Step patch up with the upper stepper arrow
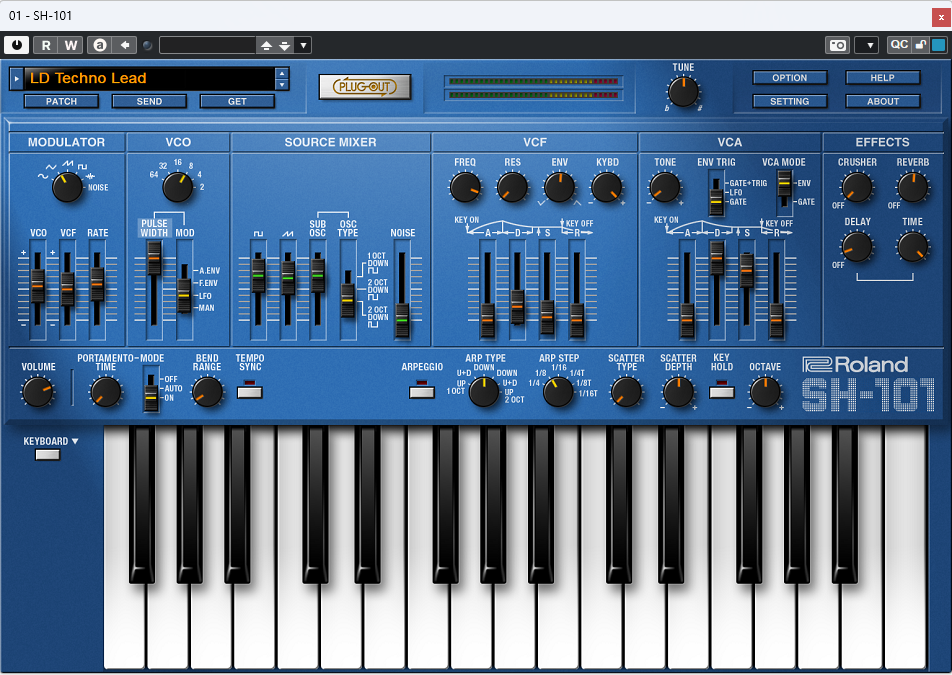The image size is (952, 675). click(282, 73)
